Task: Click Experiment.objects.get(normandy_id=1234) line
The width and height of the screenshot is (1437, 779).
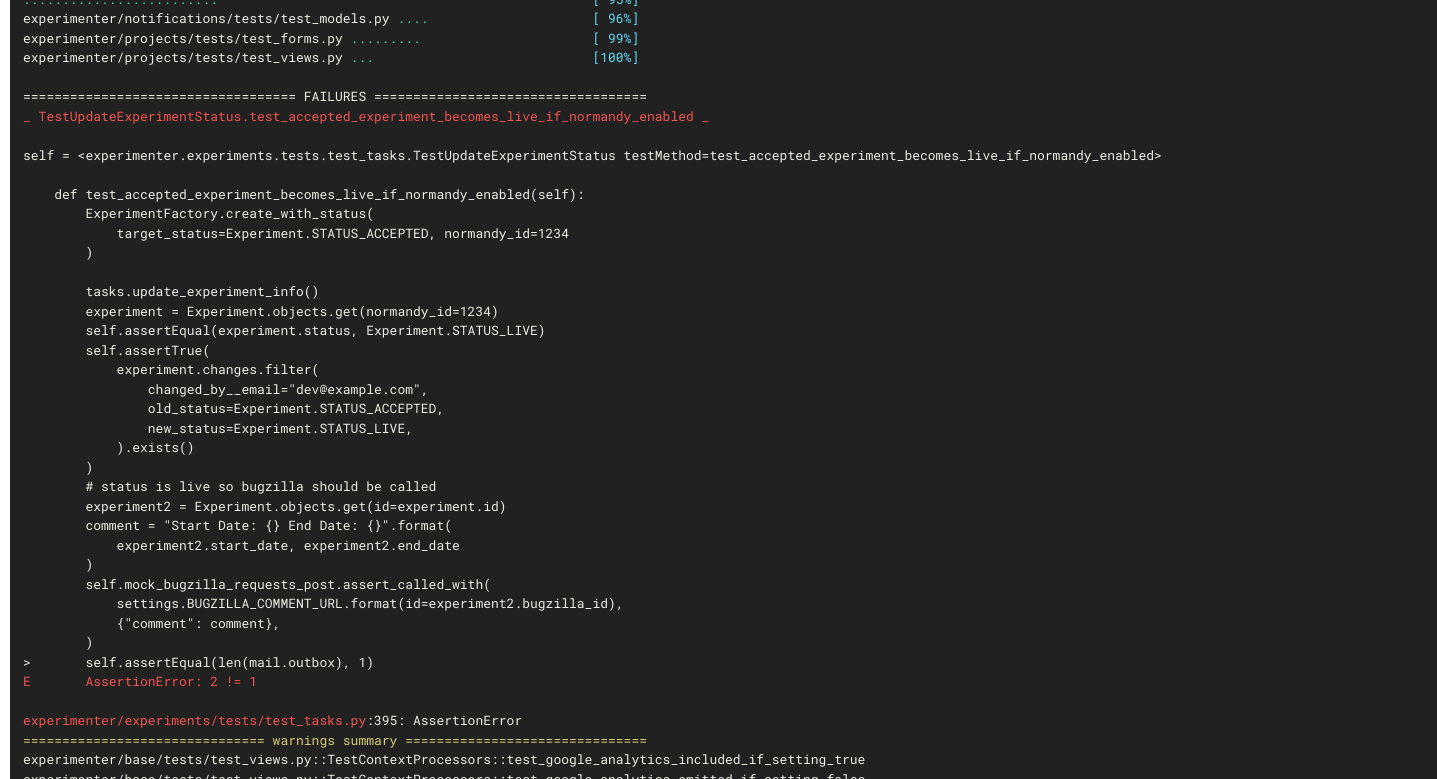Action: coord(292,312)
